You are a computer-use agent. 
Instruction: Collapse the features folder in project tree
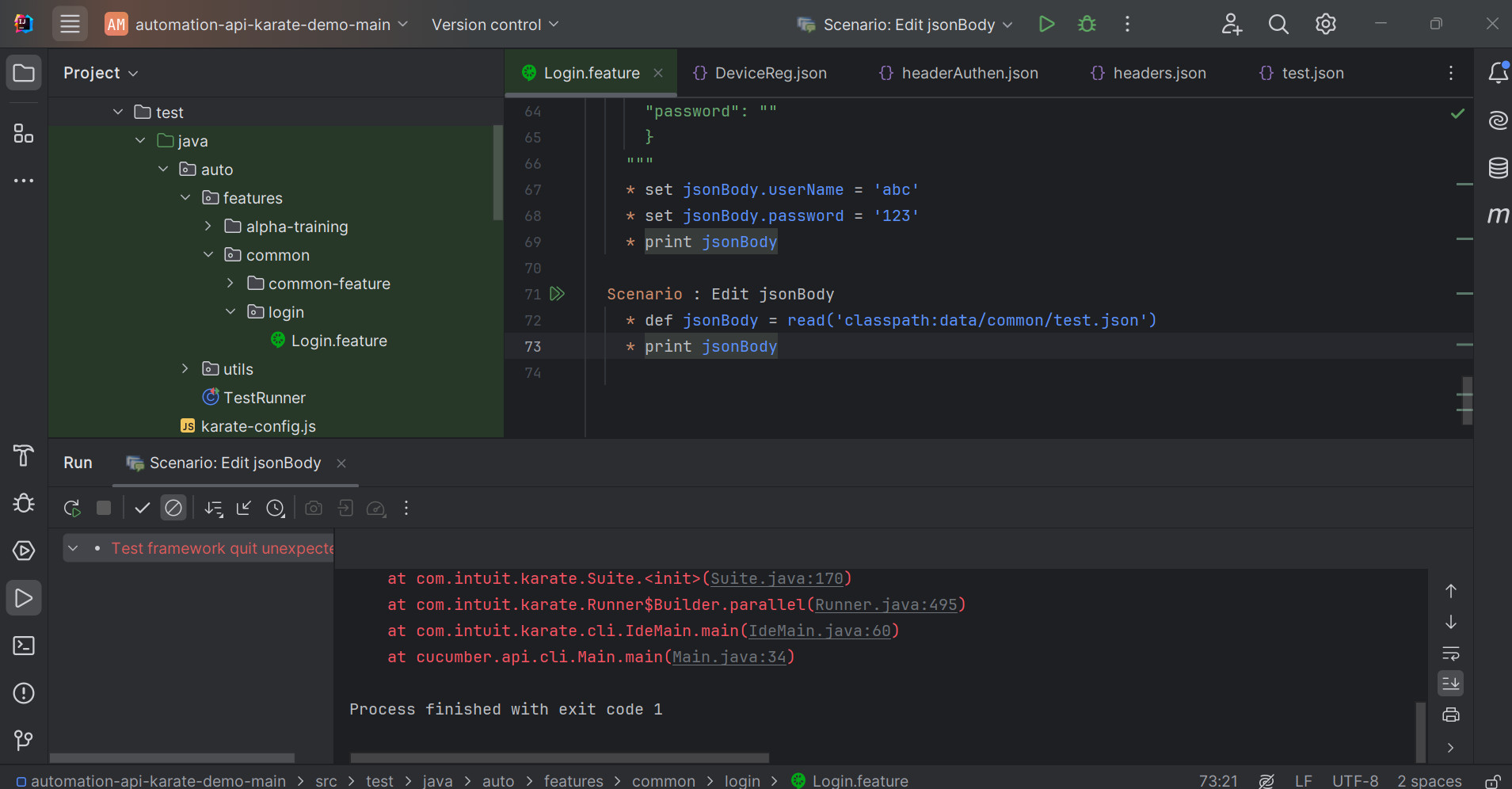click(185, 198)
